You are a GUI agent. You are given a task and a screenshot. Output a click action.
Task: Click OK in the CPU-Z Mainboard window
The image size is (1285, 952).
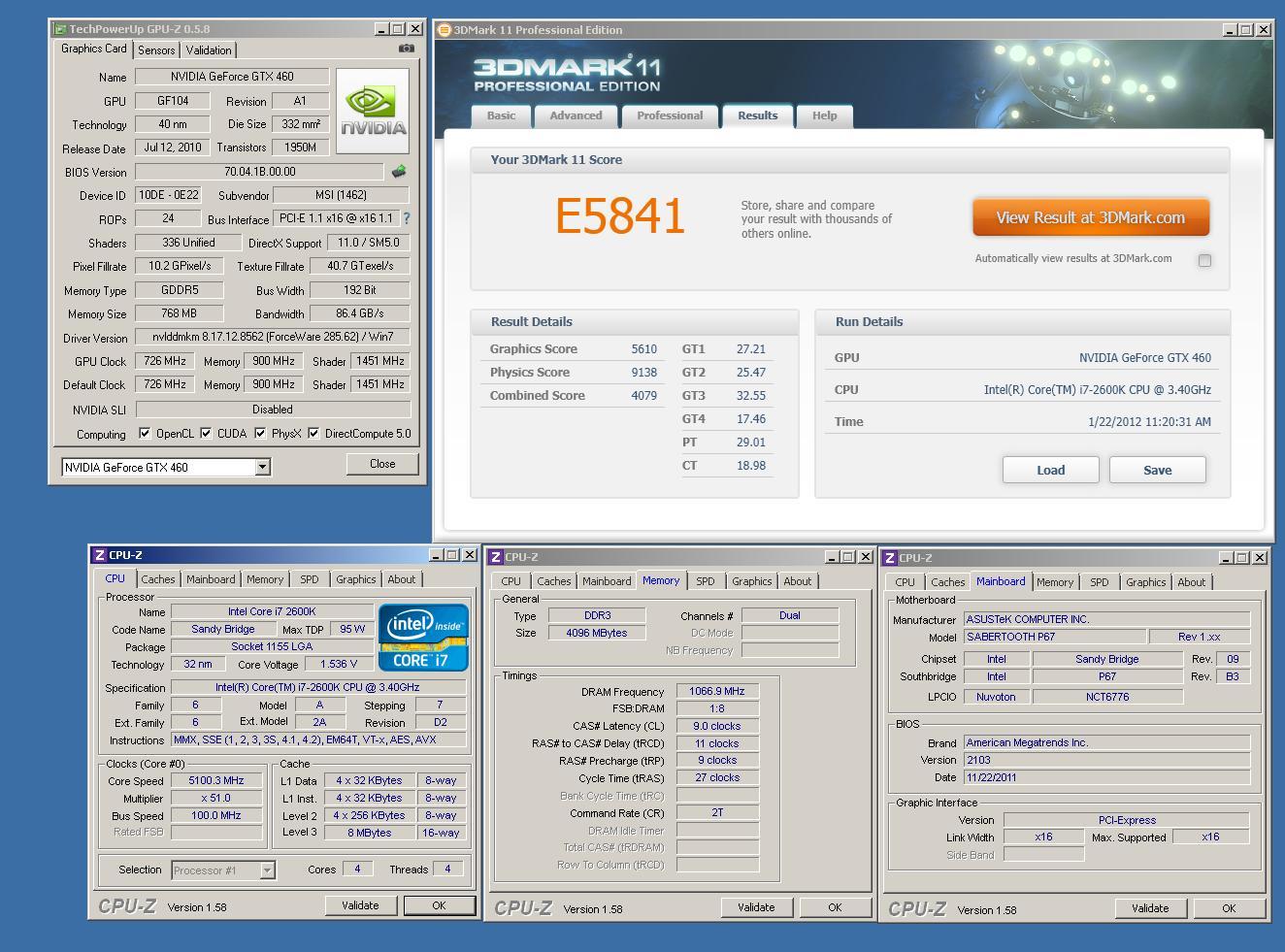pyautogui.click(x=1229, y=908)
